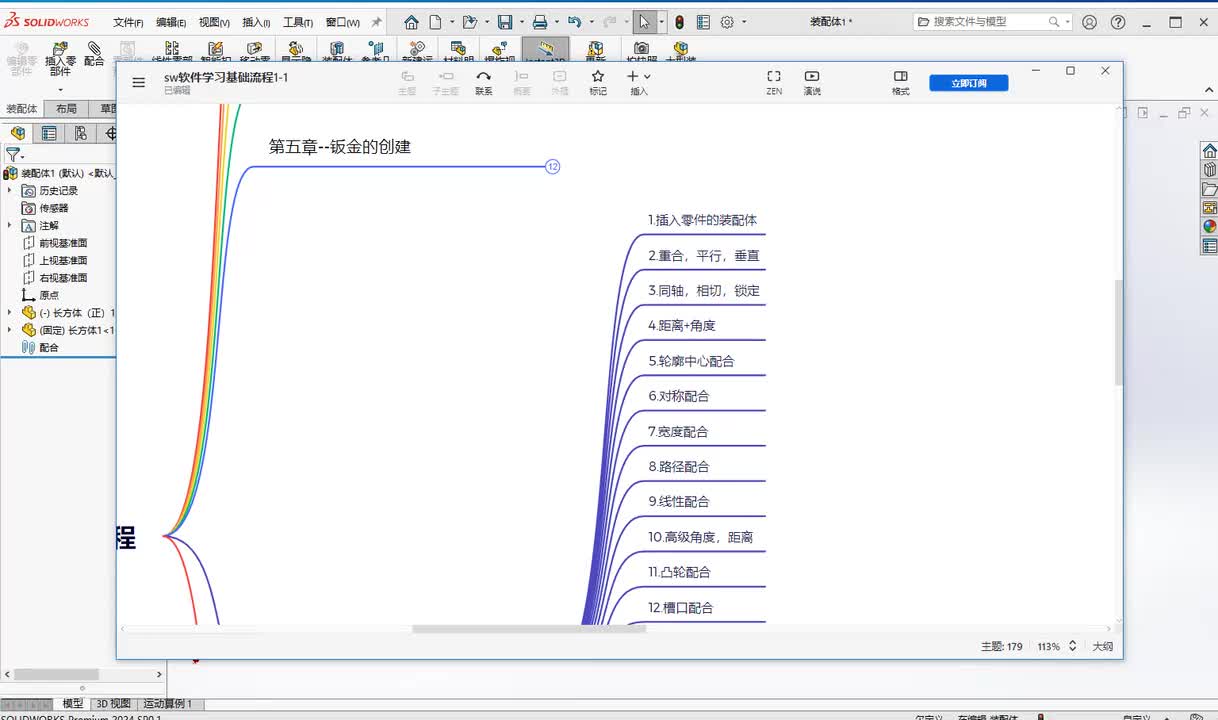Switch to the 运动算例 1 tab
This screenshot has width=1218, height=720.
click(167, 704)
